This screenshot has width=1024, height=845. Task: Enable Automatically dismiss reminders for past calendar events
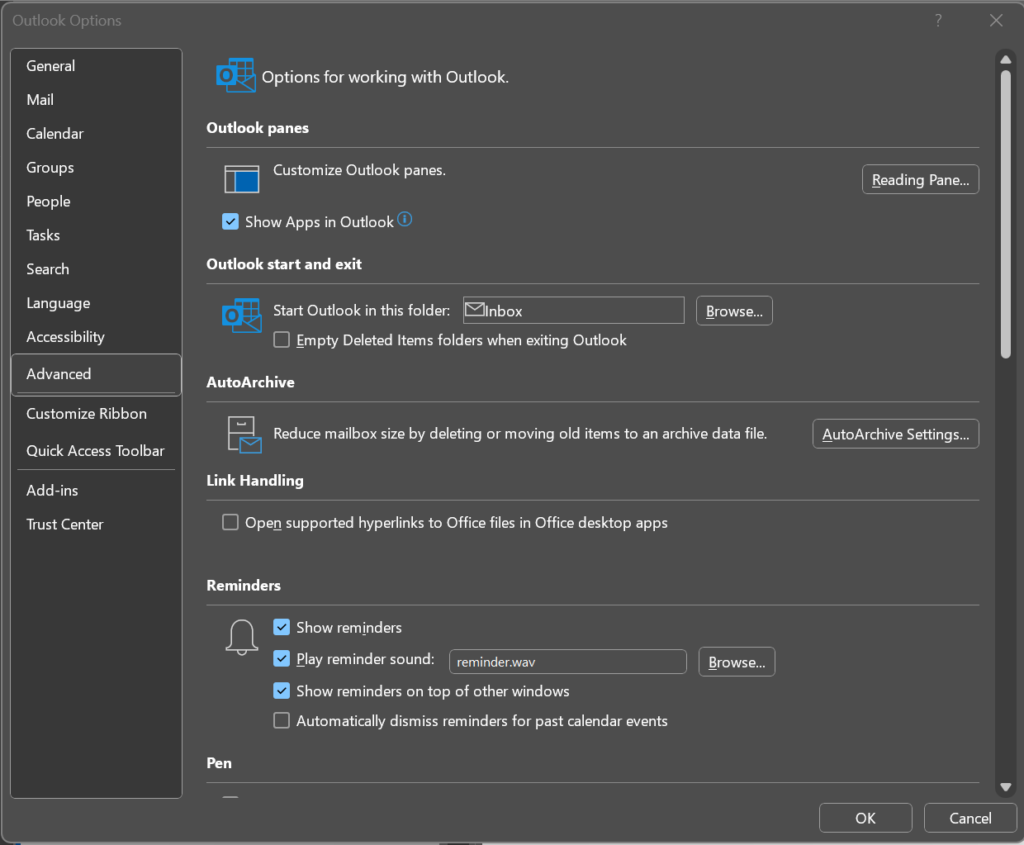(x=281, y=720)
